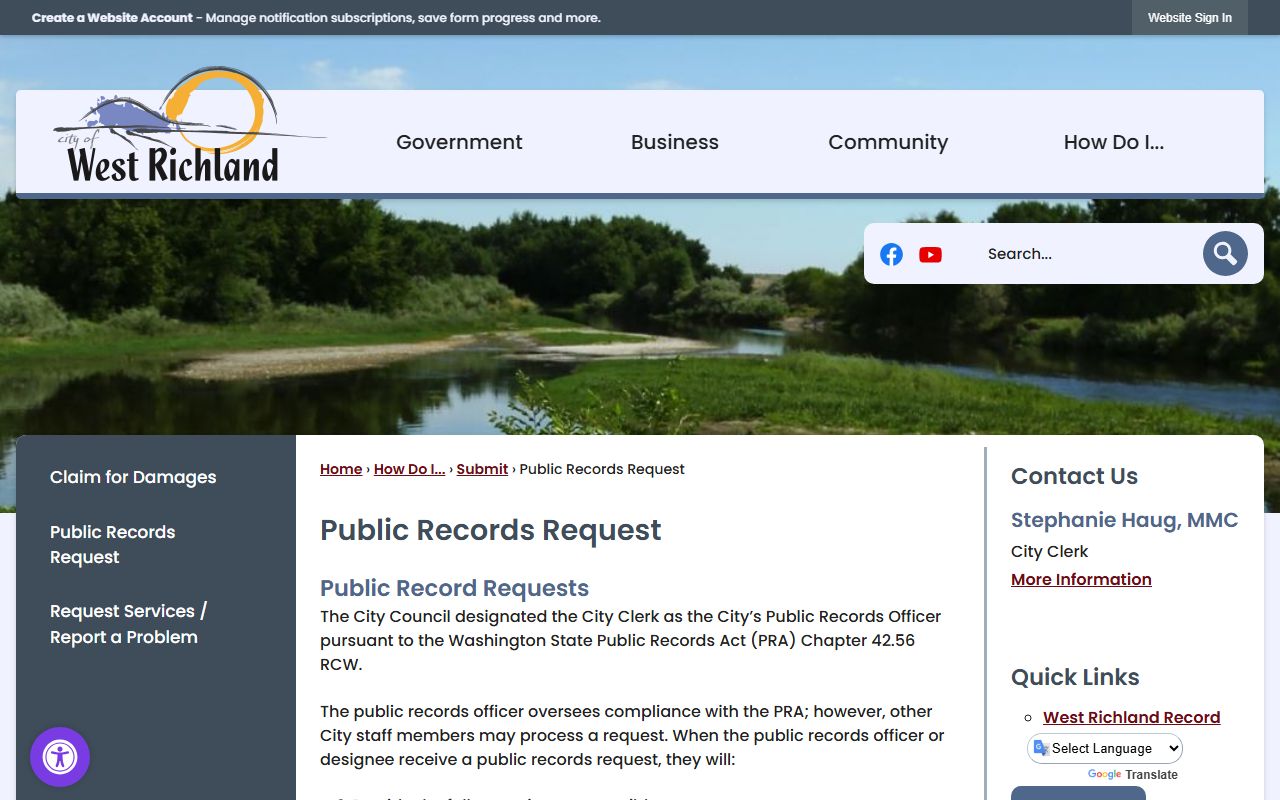Open the West Richland Record quick link

click(x=1131, y=717)
